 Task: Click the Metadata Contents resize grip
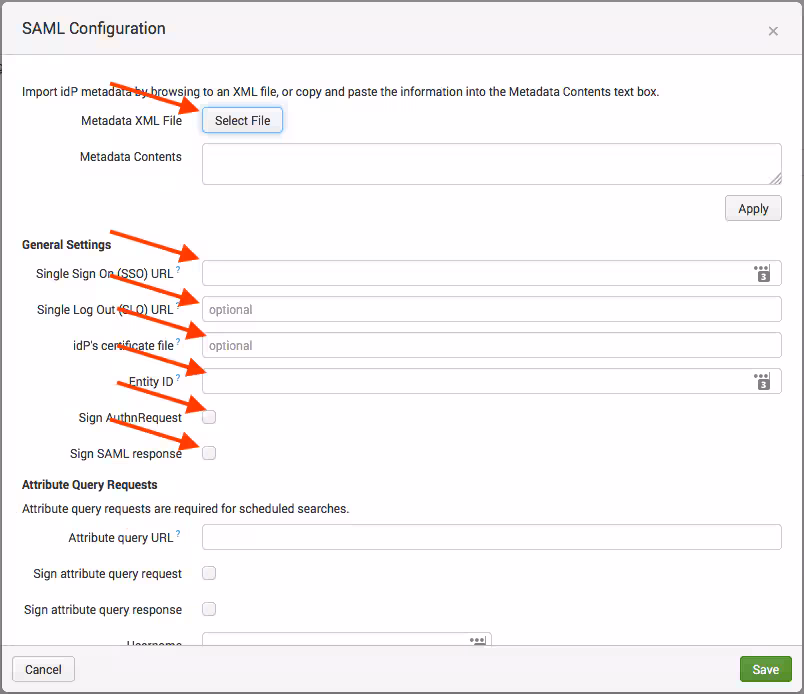click(776, 180)
